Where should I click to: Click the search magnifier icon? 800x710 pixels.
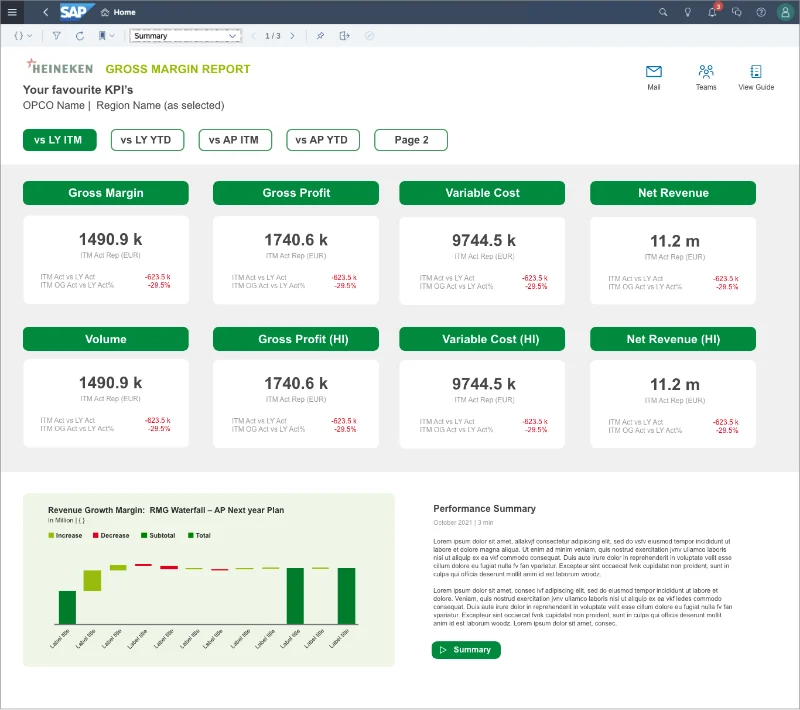point(663,12)
